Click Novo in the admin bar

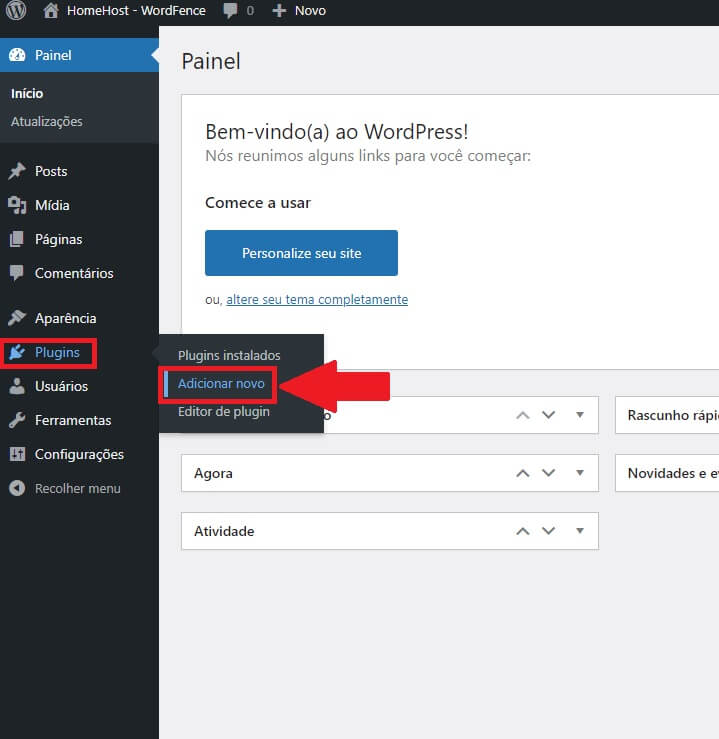[310, 10]
